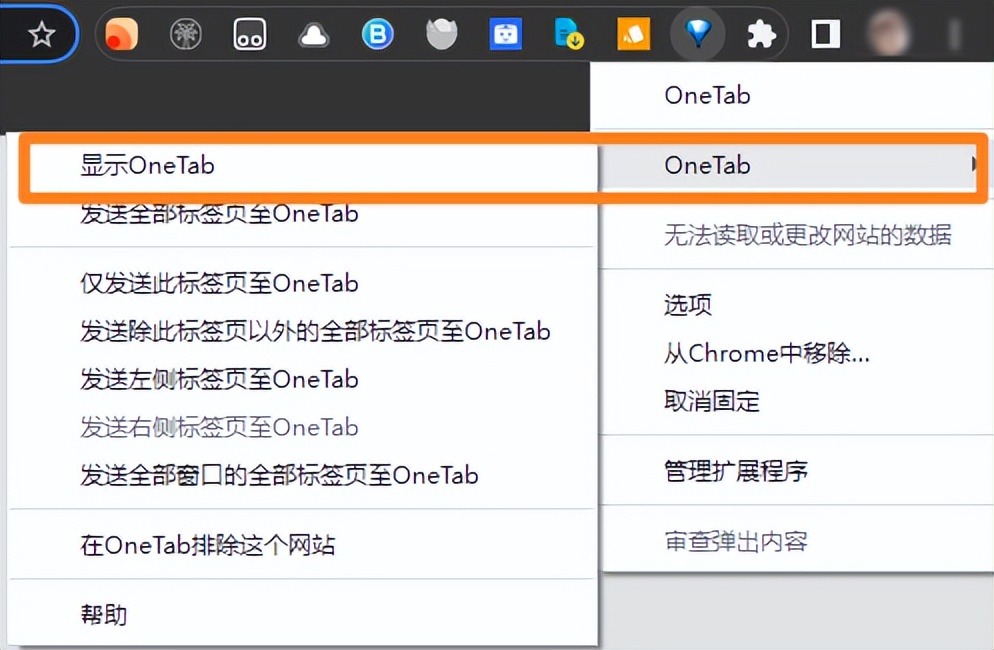
Task: Expand the highlighted OneTab submenu entry
Action: 792,166
